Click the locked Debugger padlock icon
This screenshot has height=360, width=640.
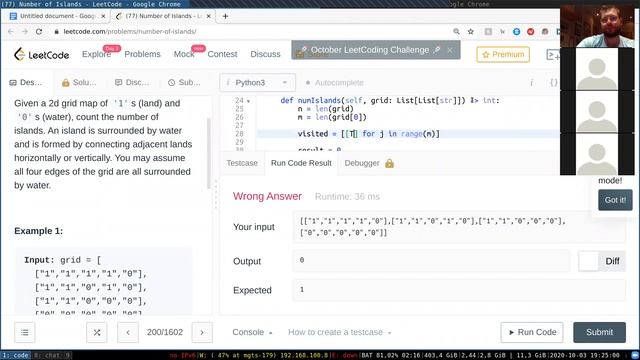(x=389, y=163)
